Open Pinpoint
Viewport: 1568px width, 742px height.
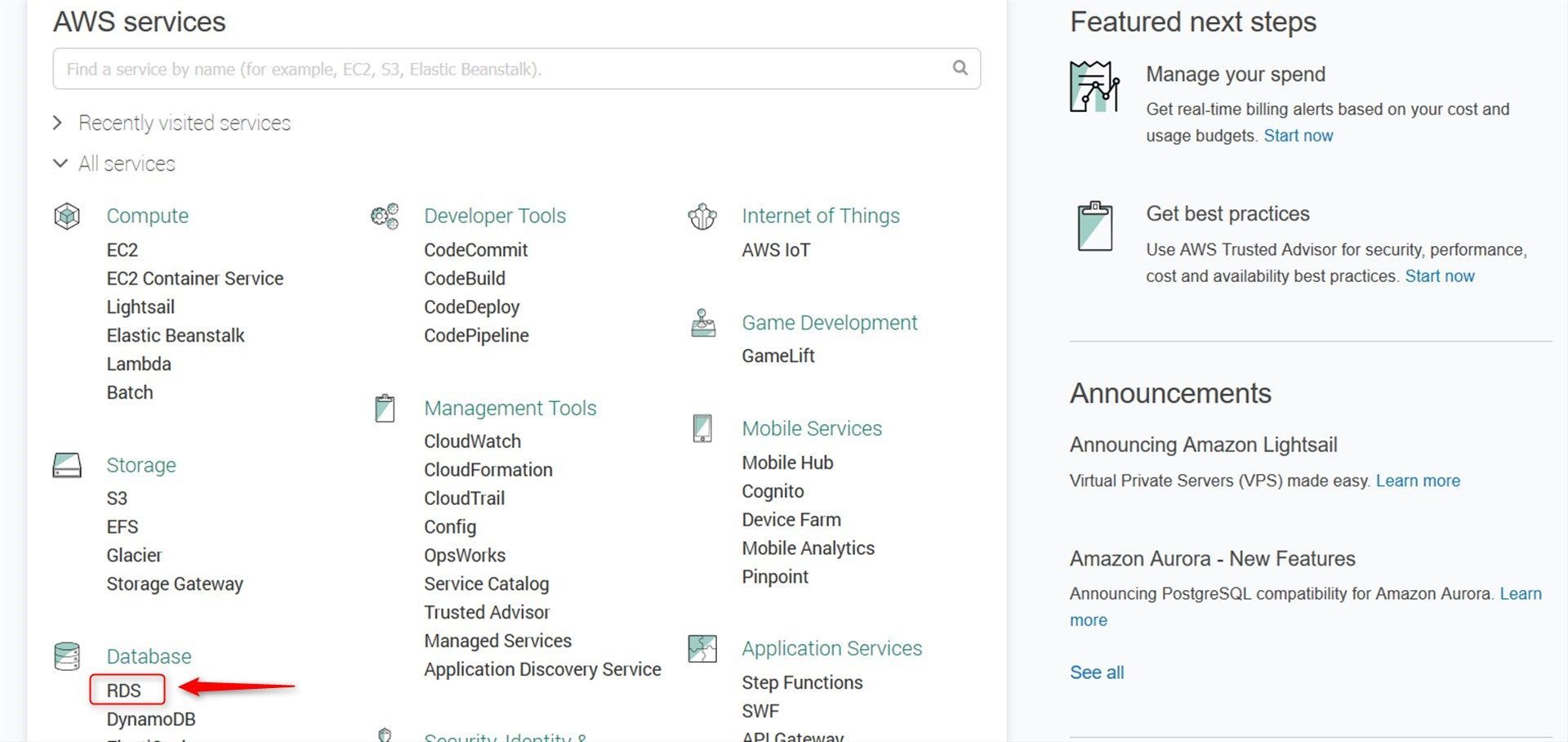click(775, 577)
